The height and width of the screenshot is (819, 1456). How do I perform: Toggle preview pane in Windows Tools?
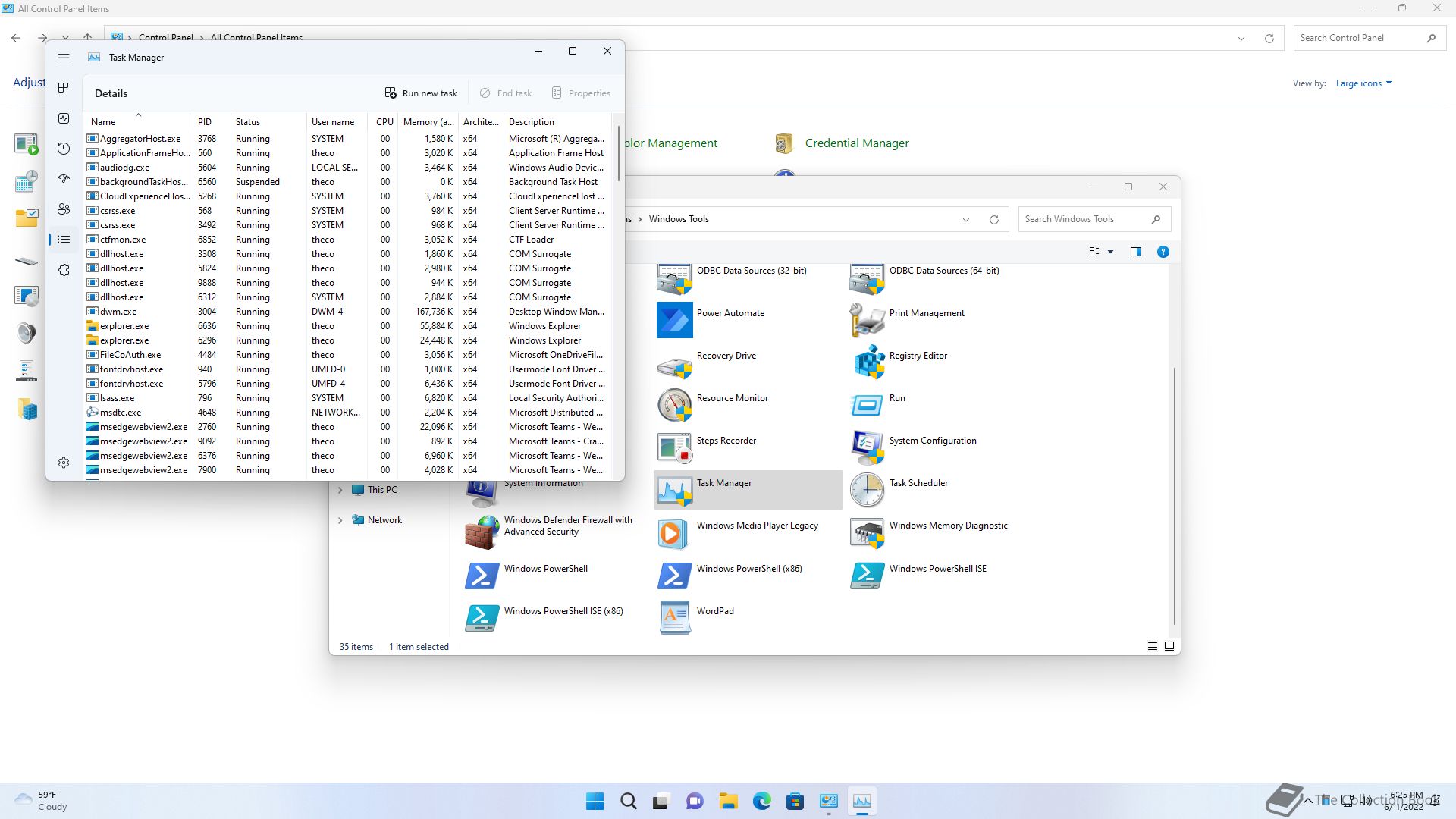coord(1136,252)
